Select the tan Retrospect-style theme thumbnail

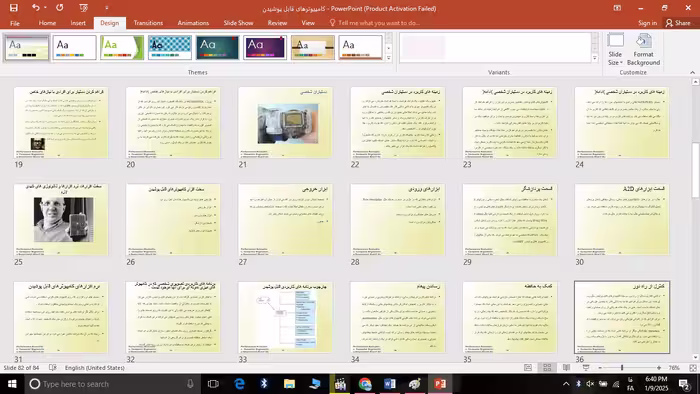click(312, 47)
